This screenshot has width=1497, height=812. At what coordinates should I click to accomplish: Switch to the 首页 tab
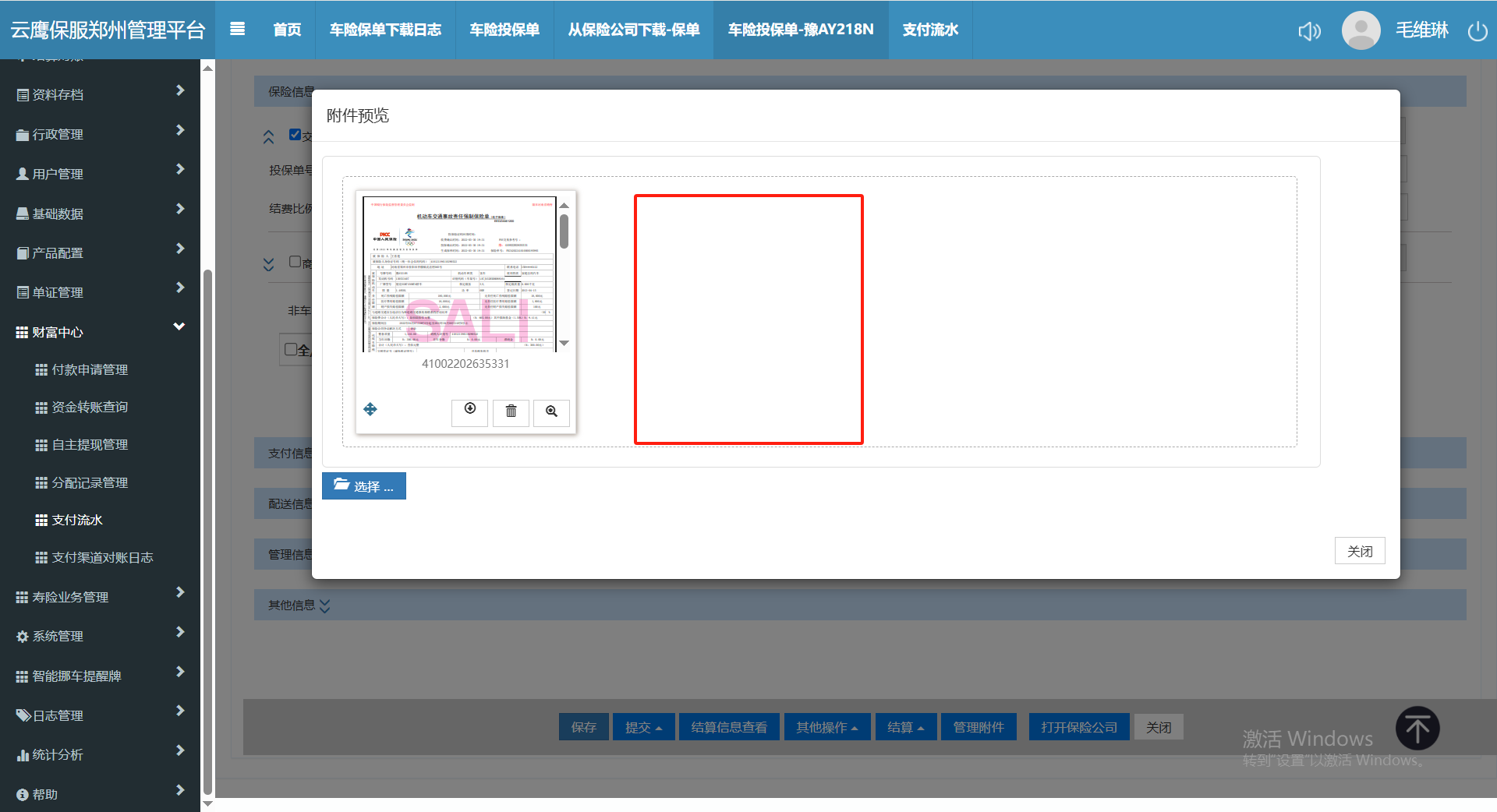coord(287,30)
